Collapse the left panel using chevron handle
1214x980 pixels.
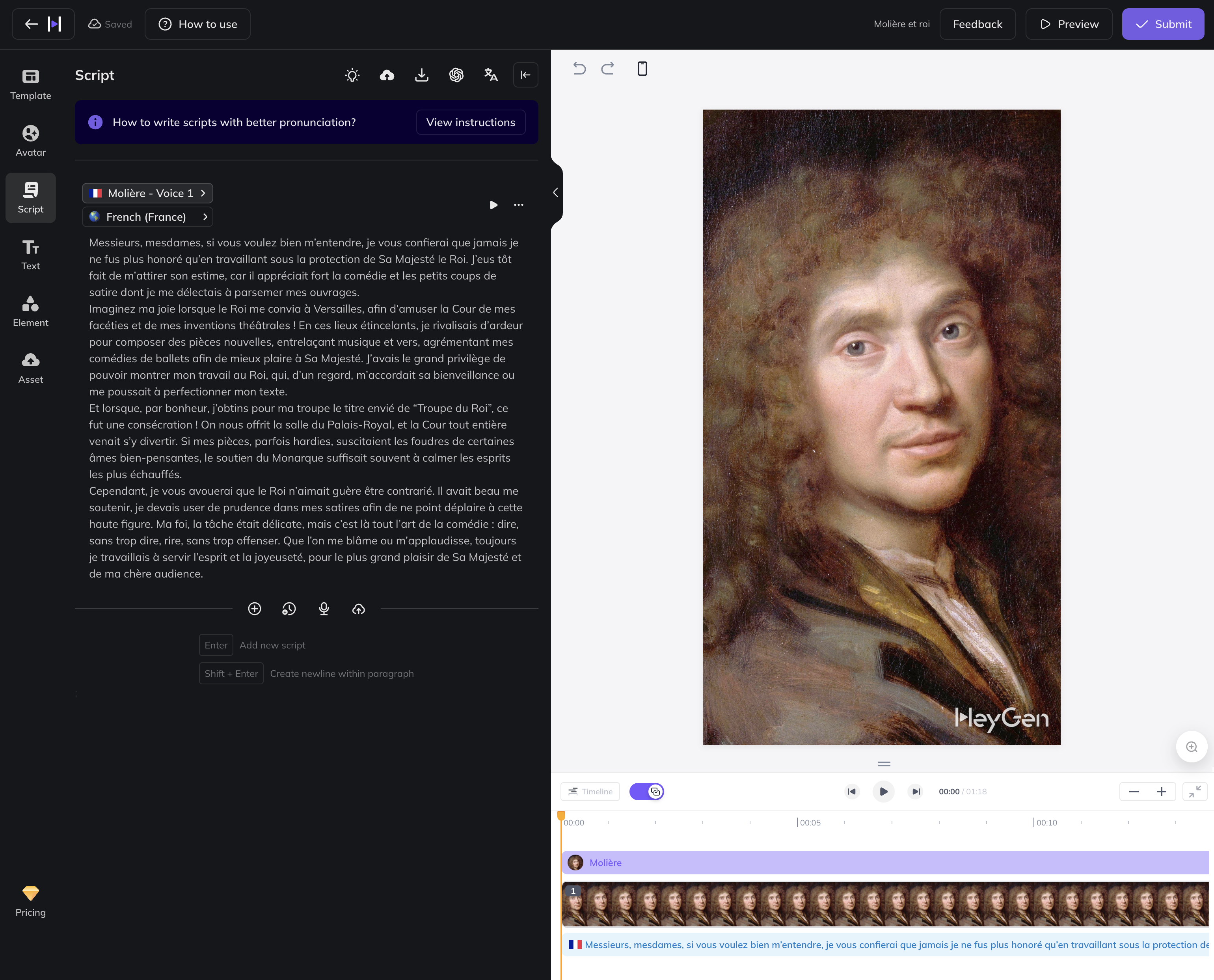556,192
